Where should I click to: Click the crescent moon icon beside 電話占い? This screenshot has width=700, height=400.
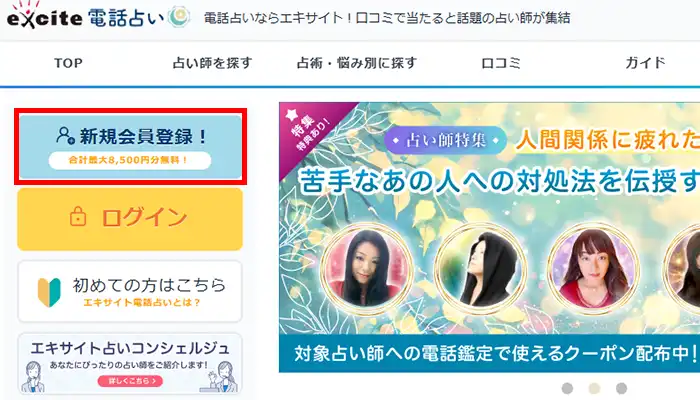click(179, 17)
